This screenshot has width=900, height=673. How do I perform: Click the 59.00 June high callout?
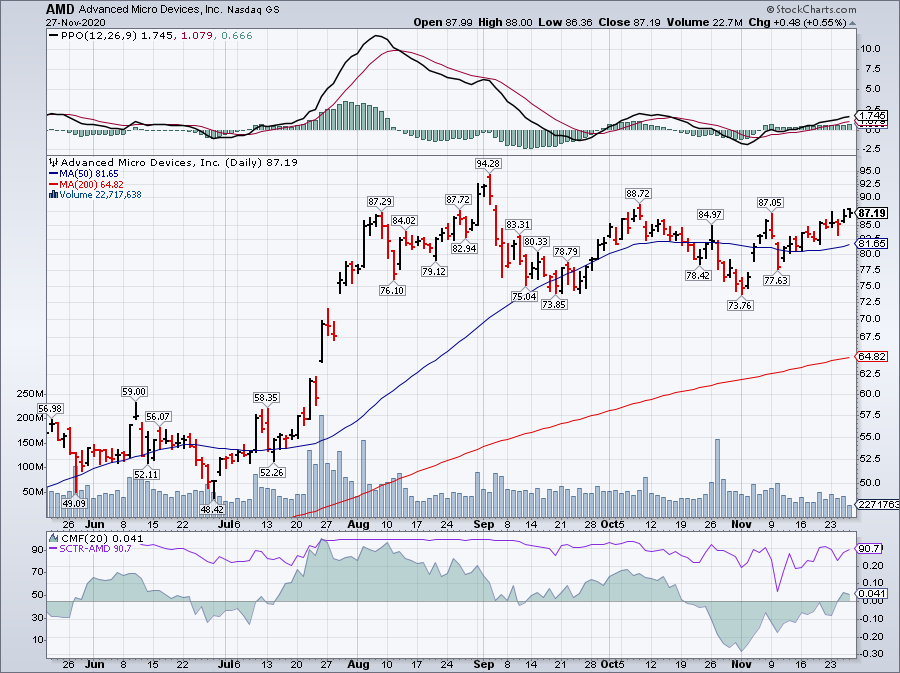(x=134, y=392)
